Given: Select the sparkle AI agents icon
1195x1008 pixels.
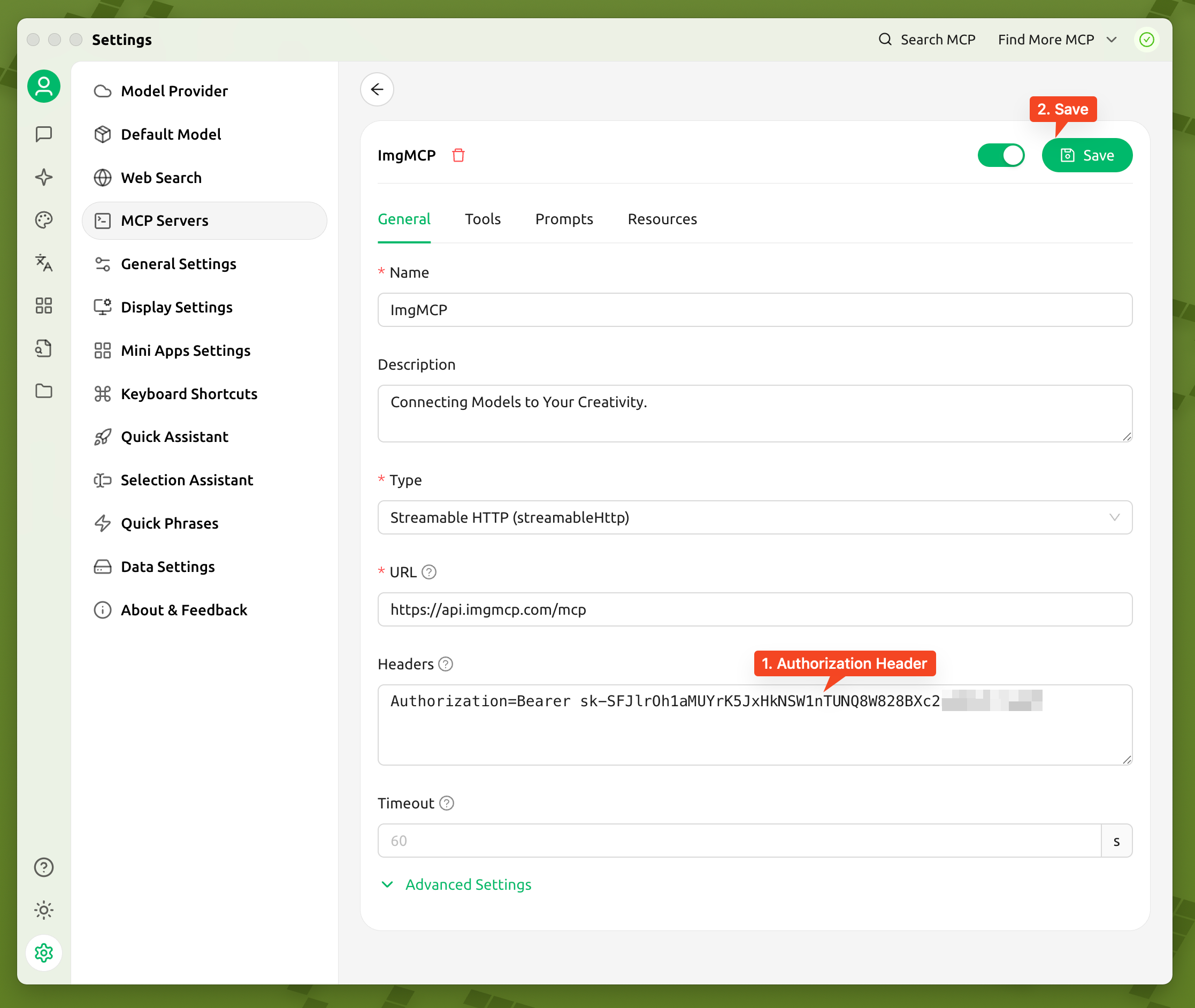Looking at the screenshot, I should click(43, 177).
